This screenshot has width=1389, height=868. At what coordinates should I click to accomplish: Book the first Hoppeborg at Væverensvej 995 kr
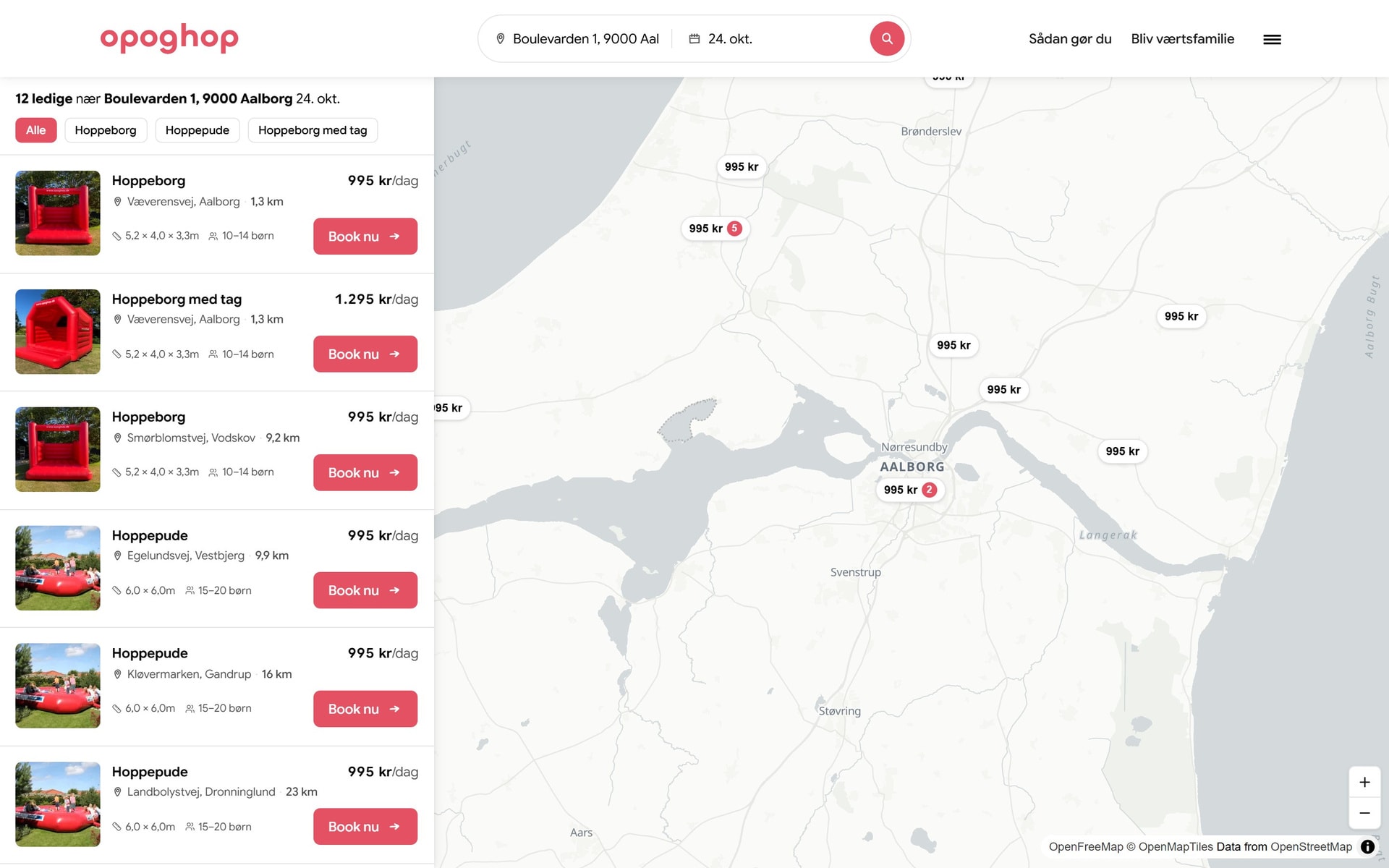365,236
